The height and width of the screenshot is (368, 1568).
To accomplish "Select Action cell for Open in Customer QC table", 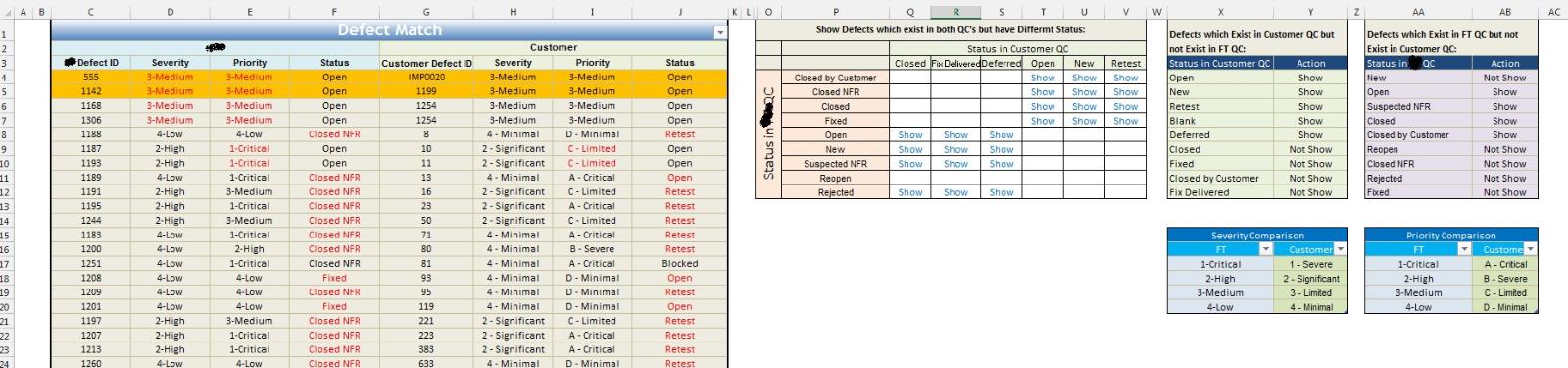I will pos(1310,78).
